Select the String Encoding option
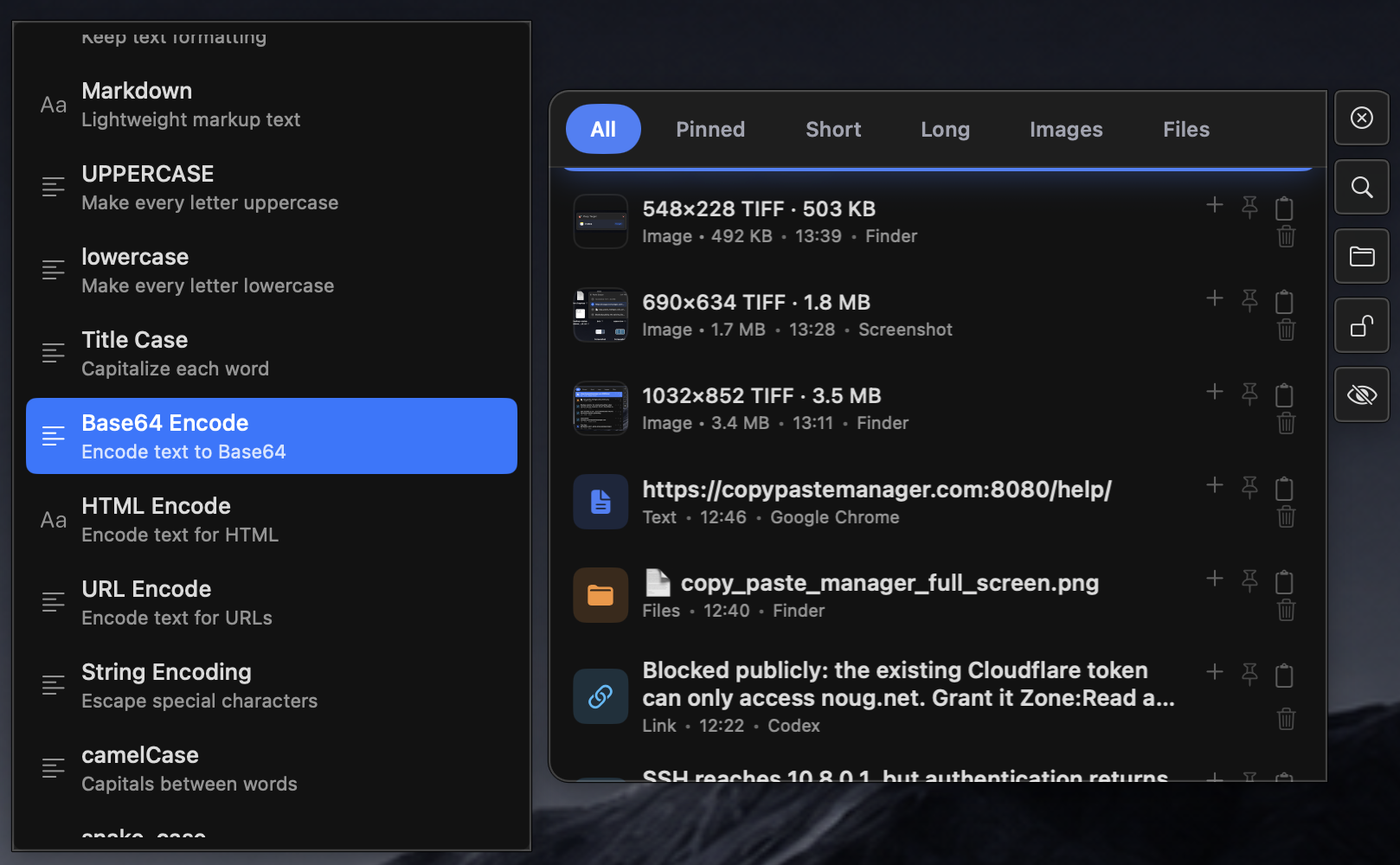1400x865 pixels. (271, 685)
